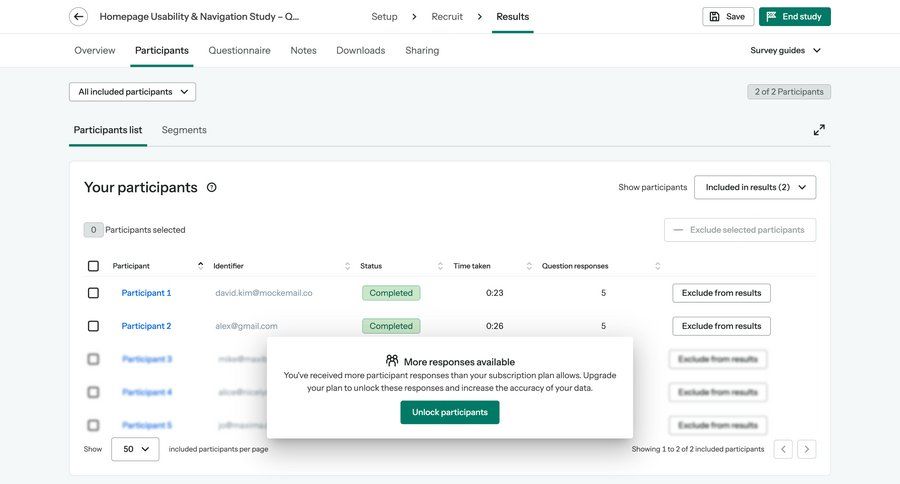The height and width of the screenshot is (484, 900).
Task: Go to the Setup step
Action: point(384,17)
